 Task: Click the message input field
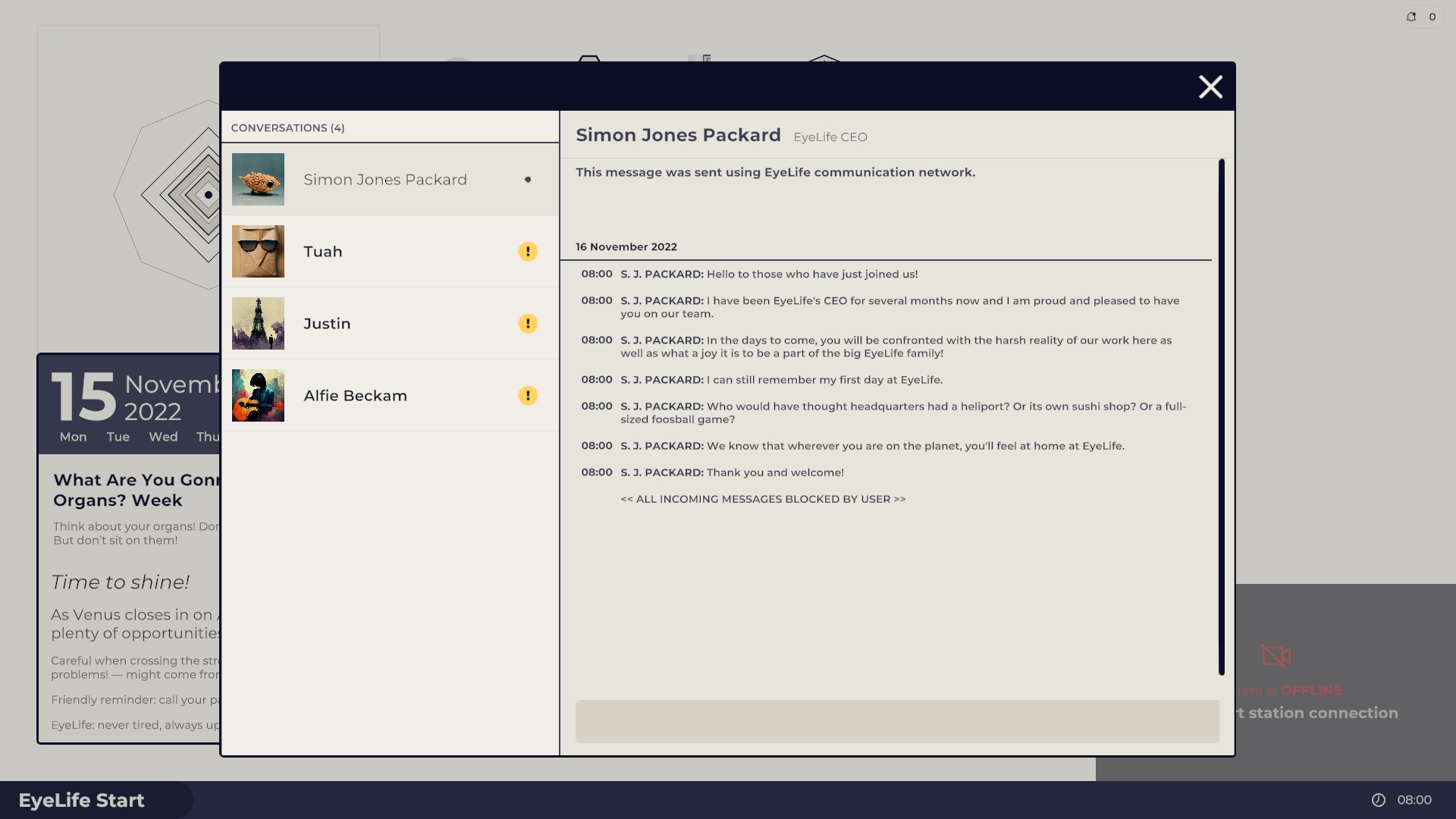pos(897,721)
